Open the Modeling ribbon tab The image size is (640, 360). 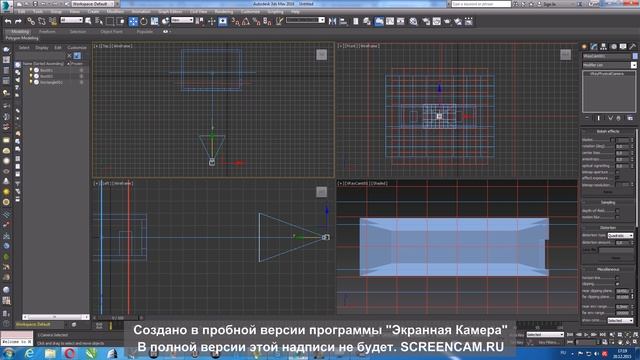coord(20,31)
